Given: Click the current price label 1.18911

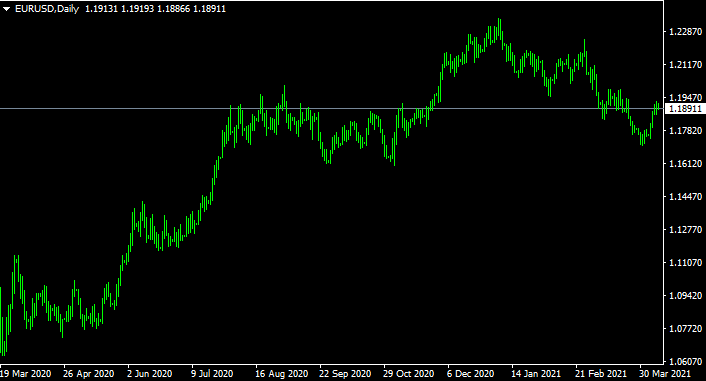Looking at the screenshot, I should tap(686, 109).
